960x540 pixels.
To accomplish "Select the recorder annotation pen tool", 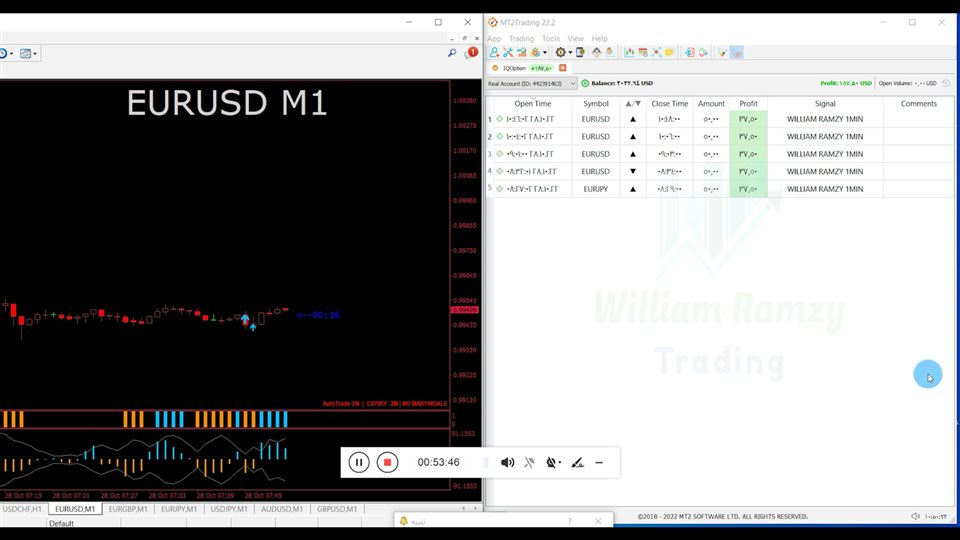I will 577,462.
